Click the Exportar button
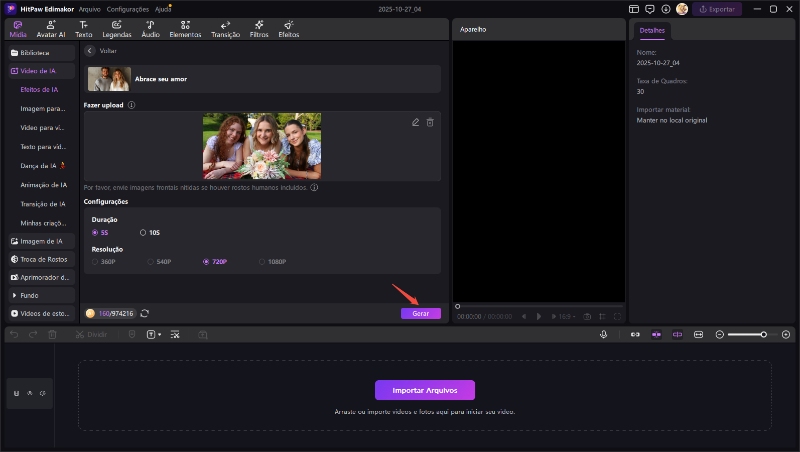The width and height of the screenshot is (800, 452). [x=717, y=9]
